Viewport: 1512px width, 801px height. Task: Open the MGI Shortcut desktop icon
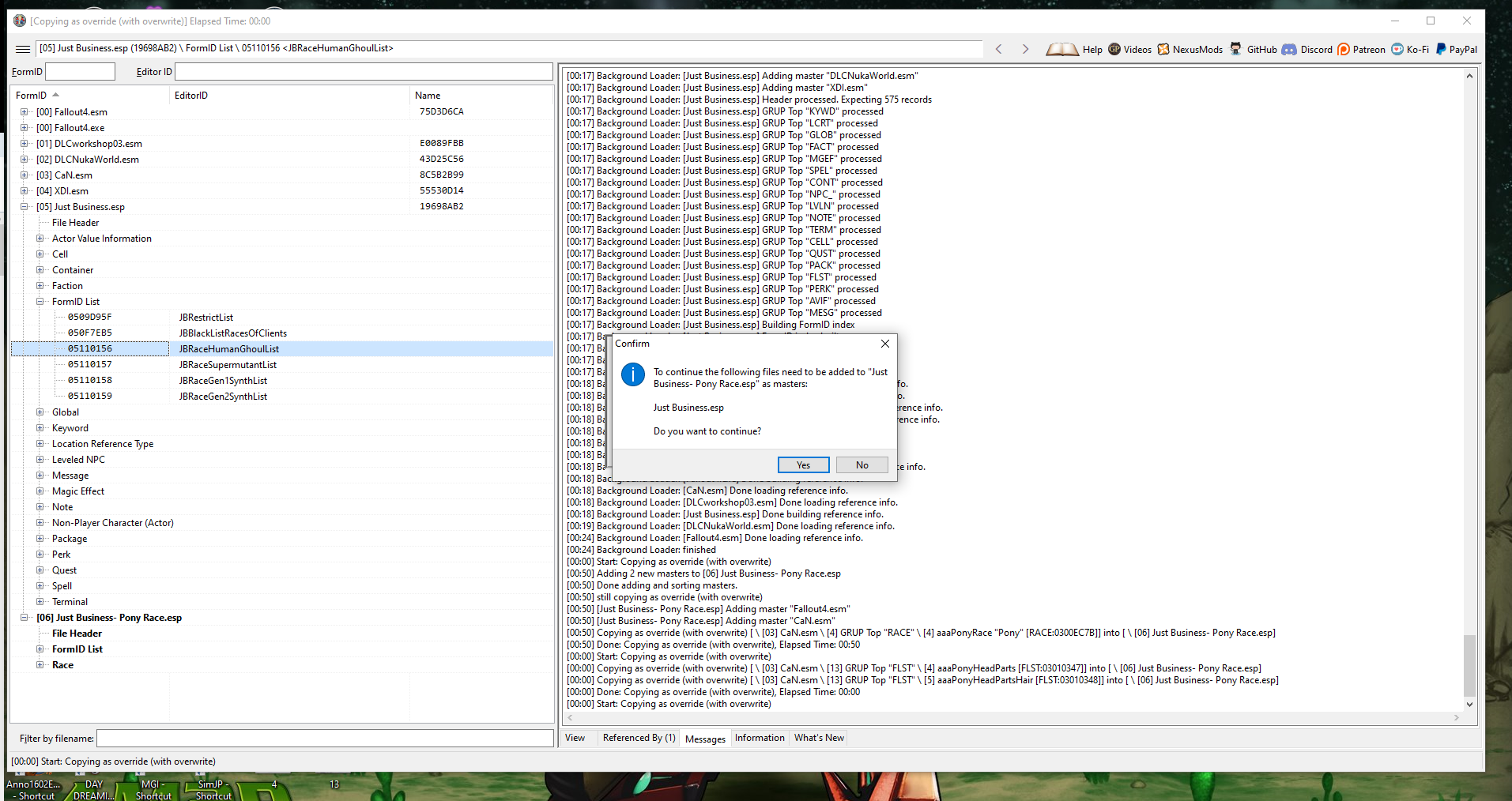point(153,790)
